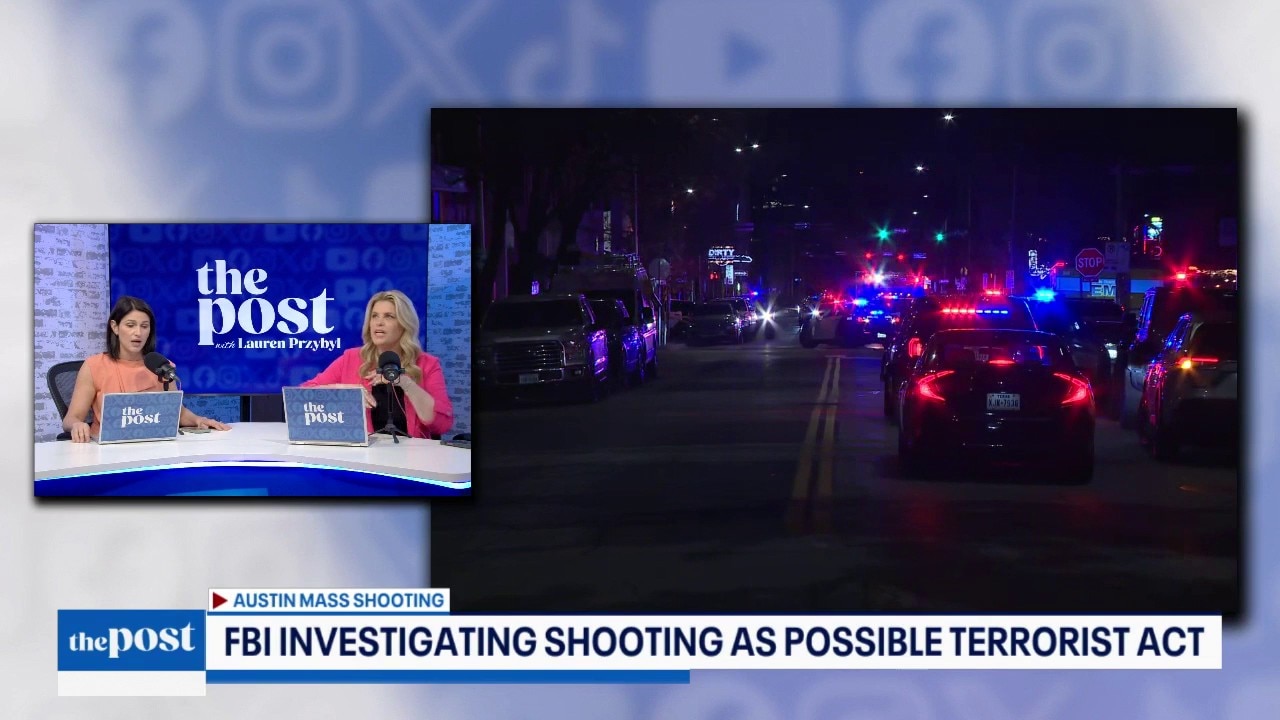Image resolution: width=1280 pixels, height=720 pixels.
Task: Click the microphone in front of the left host
Action: [159, 366]
